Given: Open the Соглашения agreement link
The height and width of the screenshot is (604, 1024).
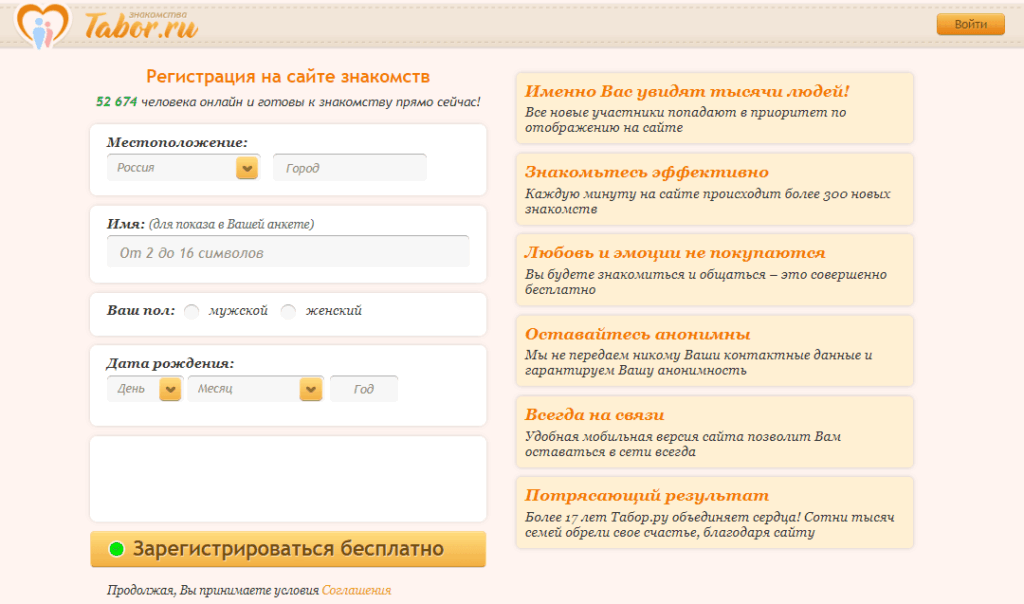Looking at the screenshot, I should [356, 590].
